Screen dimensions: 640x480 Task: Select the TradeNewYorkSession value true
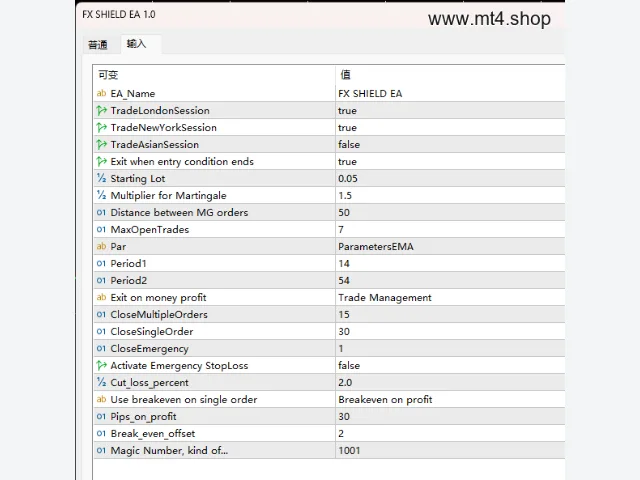coord(450,127)
